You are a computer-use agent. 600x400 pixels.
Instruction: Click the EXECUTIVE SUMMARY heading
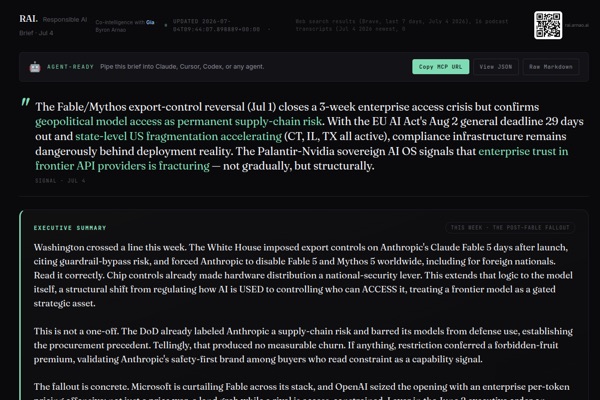[70, 228]
